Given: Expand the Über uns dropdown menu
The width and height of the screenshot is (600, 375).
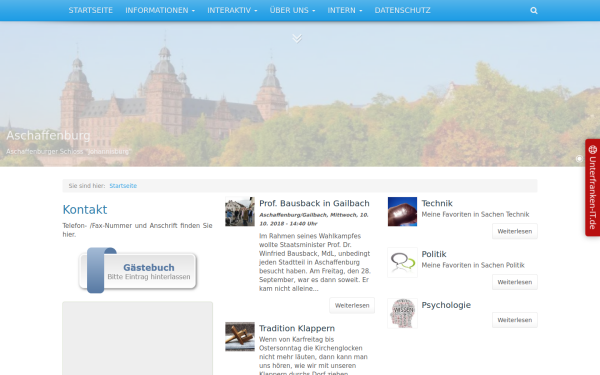Looking at the screenshot, I should click(x=292, y=10).
